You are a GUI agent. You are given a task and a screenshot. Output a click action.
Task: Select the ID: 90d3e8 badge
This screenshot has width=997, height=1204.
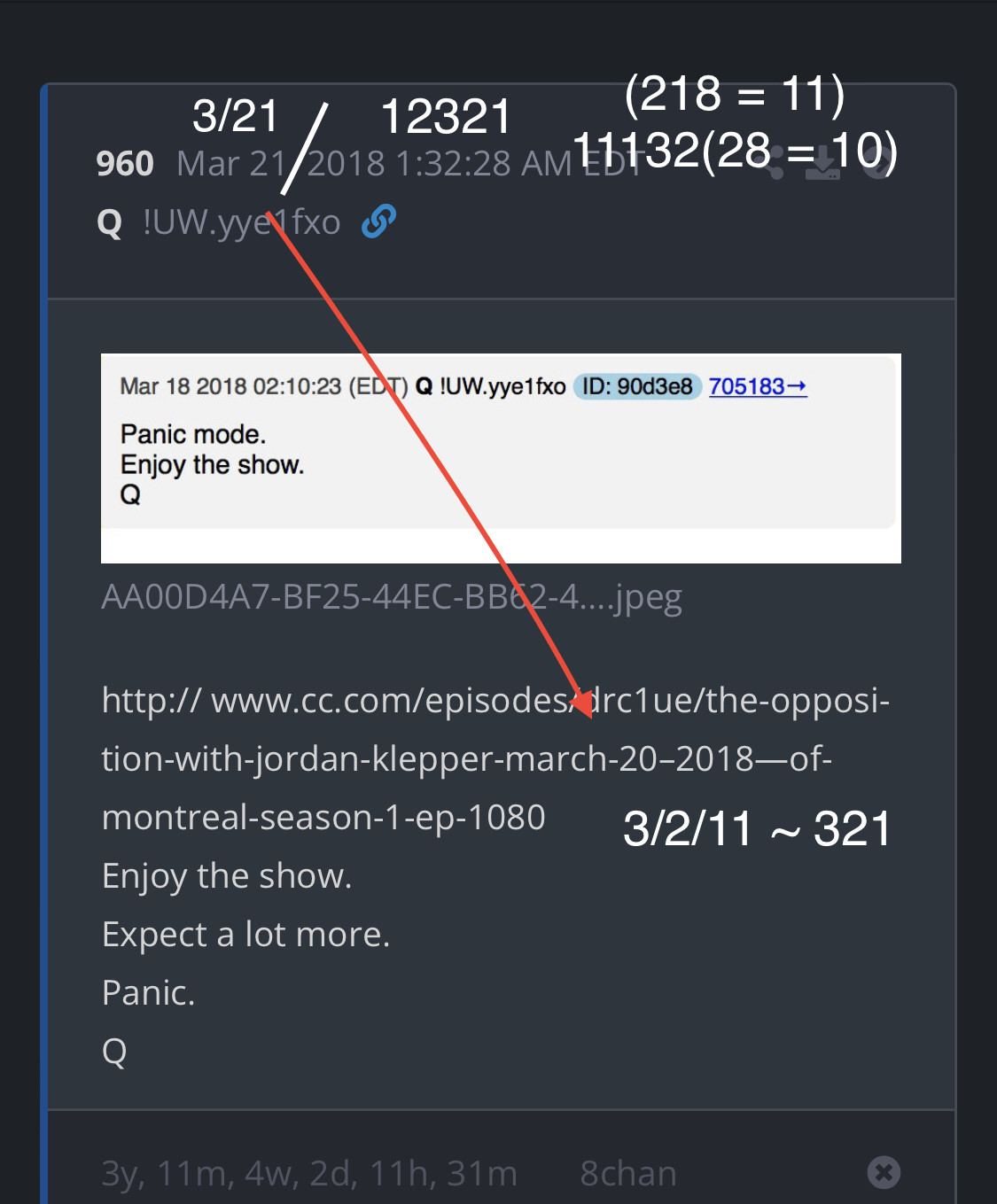637,386
